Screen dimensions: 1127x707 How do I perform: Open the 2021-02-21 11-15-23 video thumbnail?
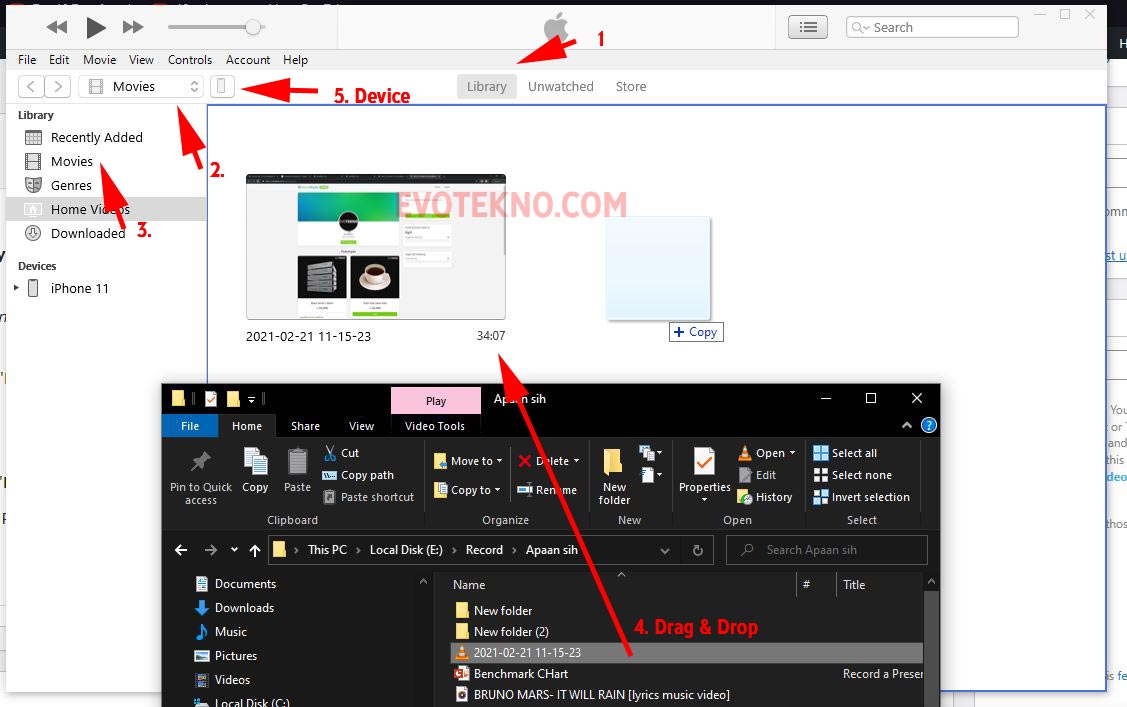[x=375, y=247]
